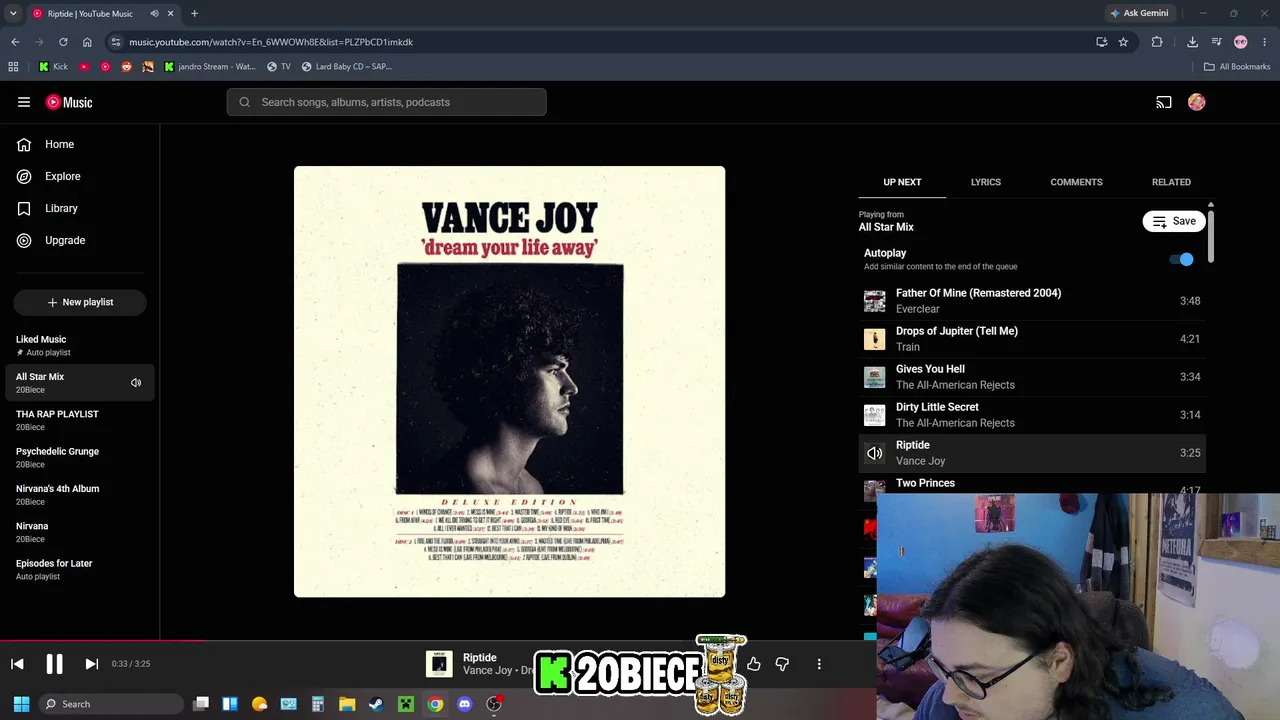Open File Explorer from the taskbar

pyautogui.click(x=347, y=704)
